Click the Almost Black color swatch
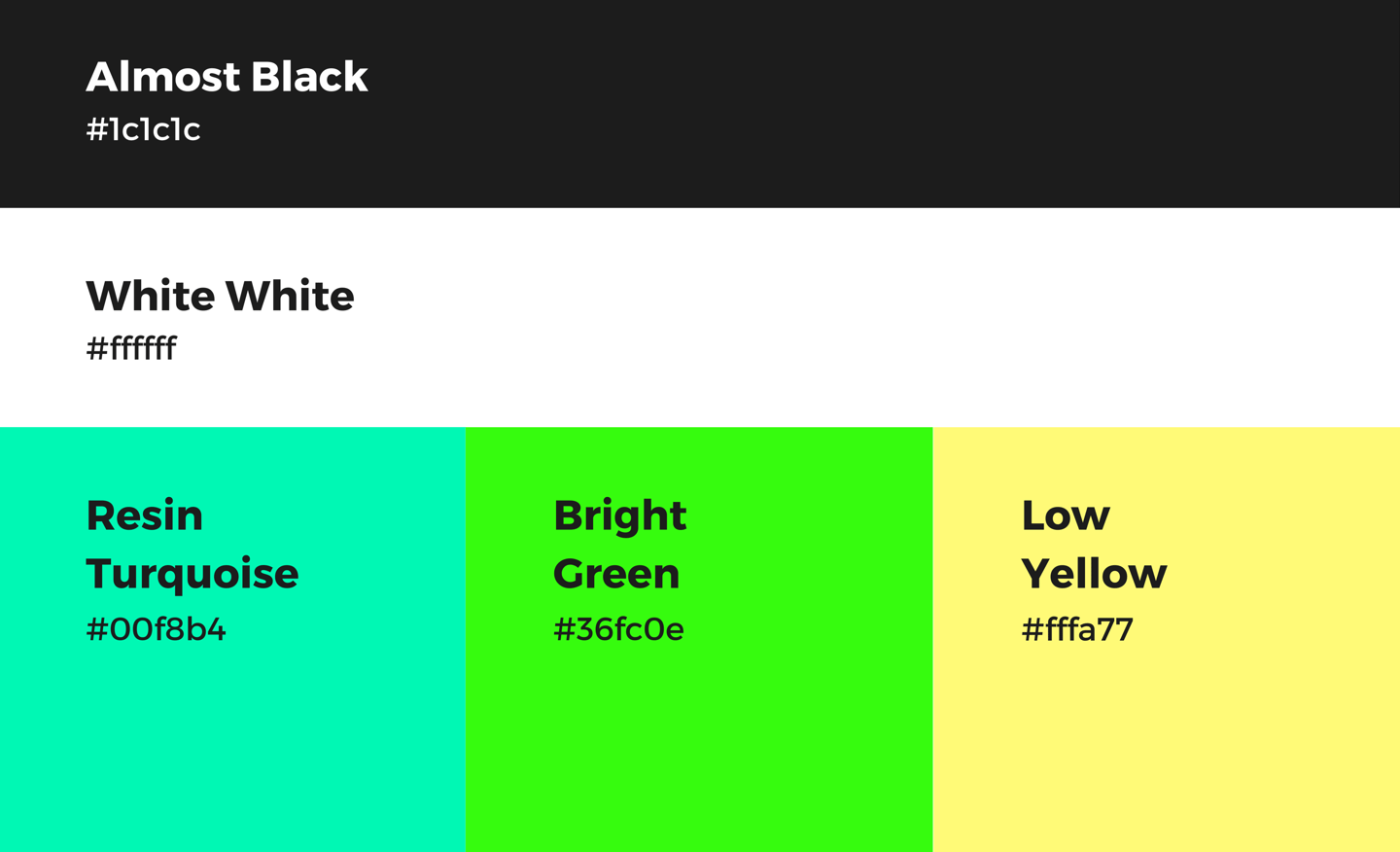1400x852 pixels. [x=700, y=103]
